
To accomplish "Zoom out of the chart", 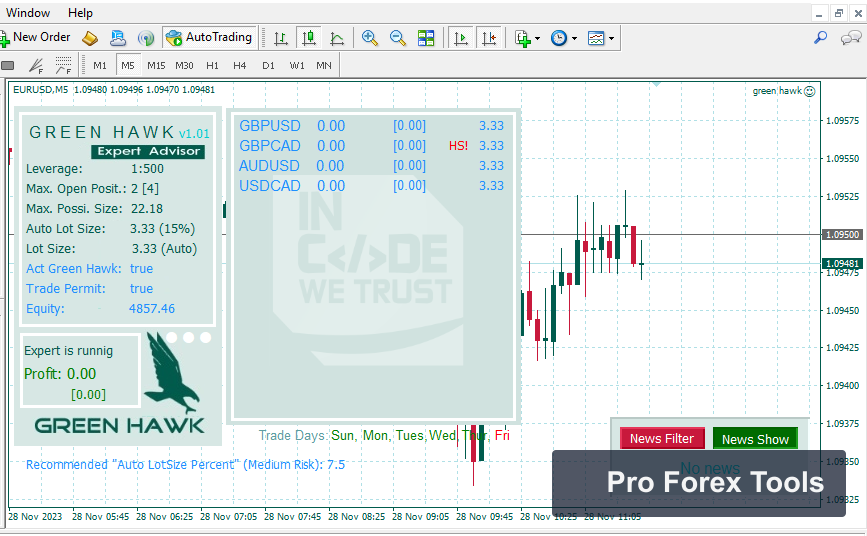I will coord(398,38).
